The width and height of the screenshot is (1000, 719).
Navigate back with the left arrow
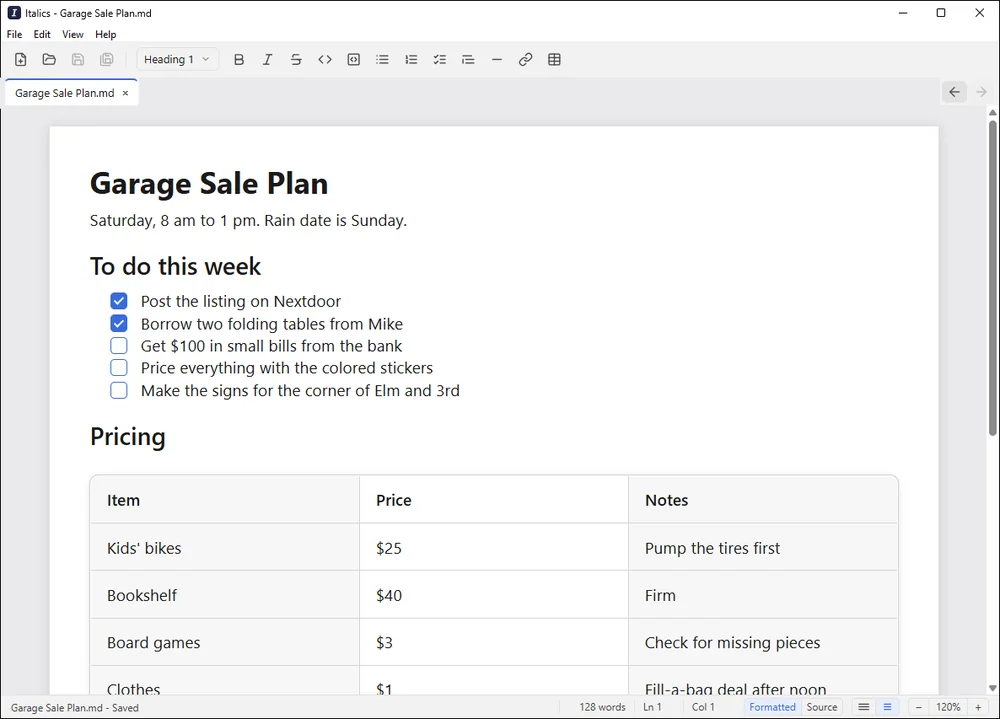tap(954, 92)
